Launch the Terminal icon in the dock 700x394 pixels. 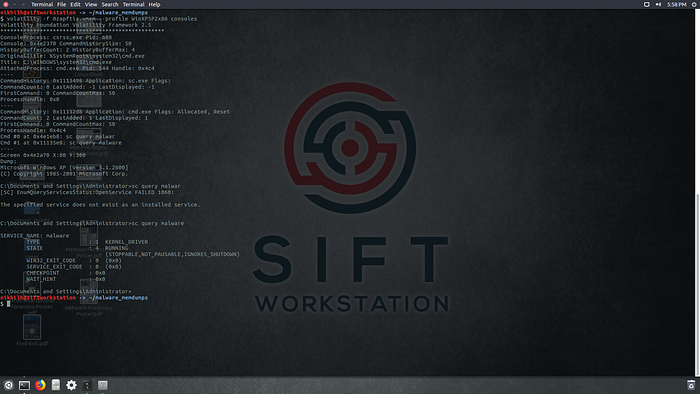pos(24,385)
